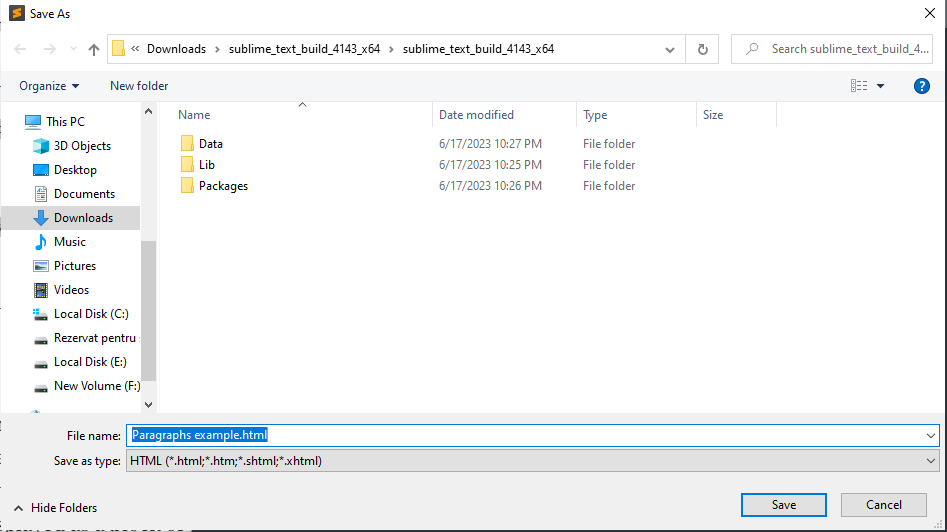Open the Organize menu
947x532 pixels.
click(49, 86)
